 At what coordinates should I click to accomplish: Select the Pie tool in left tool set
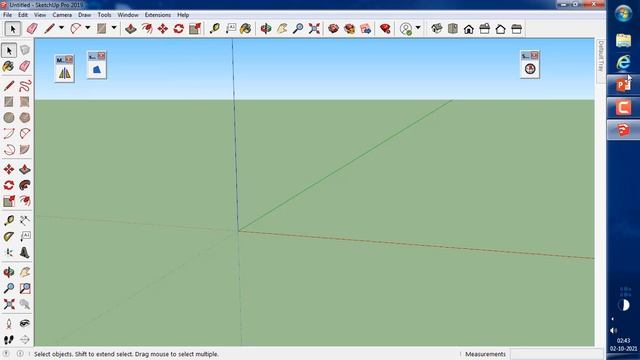click(24, 149)
